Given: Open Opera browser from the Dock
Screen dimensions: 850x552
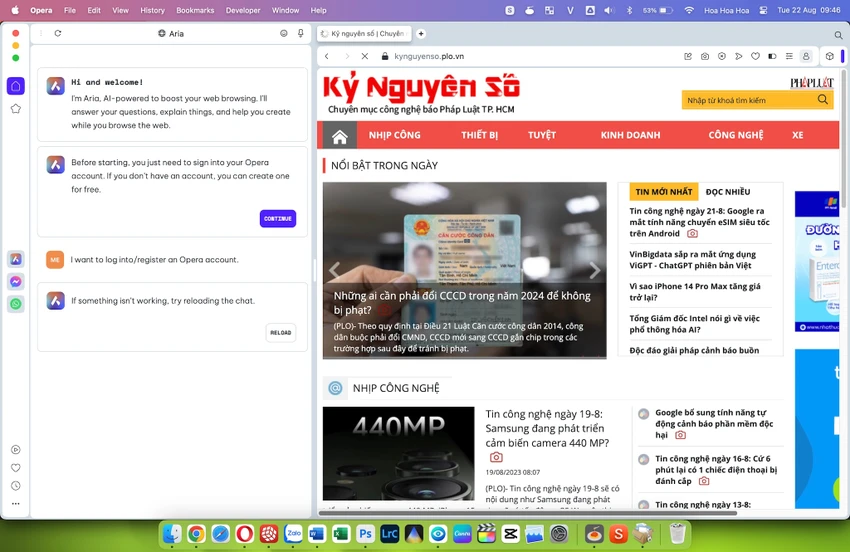Looking at the screenshot, I should click(244, 534).
